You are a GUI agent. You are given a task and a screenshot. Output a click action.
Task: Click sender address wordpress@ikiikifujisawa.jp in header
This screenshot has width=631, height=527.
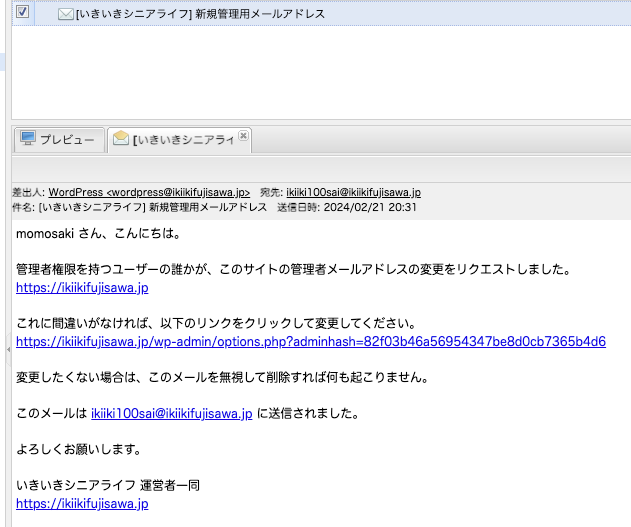[149, 192]
